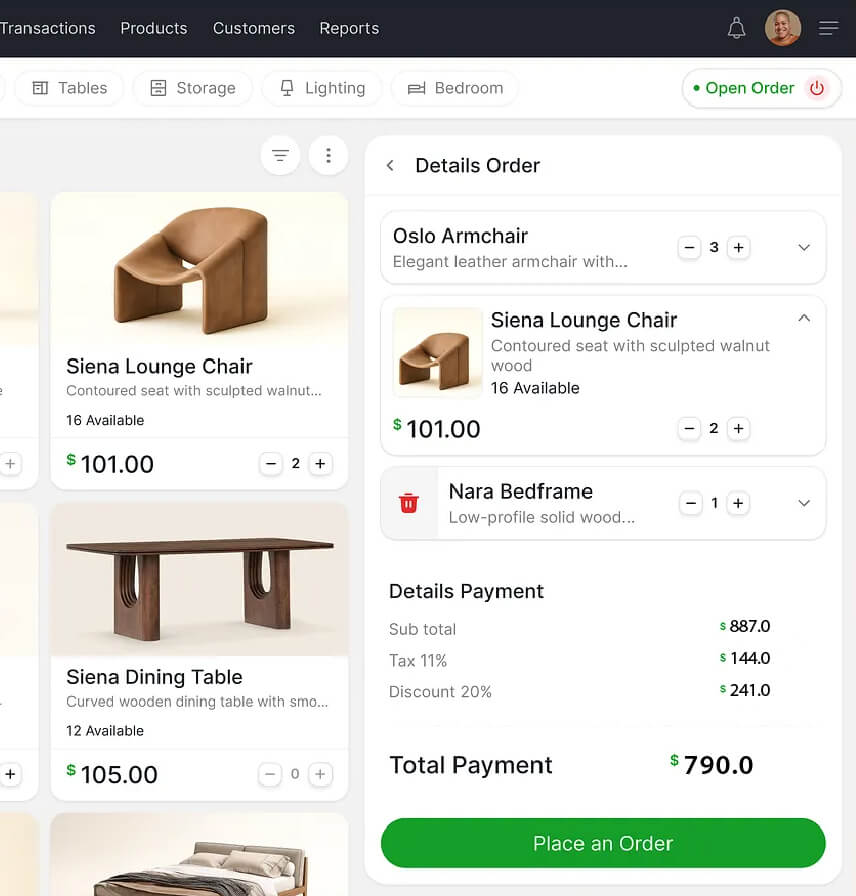Collapse the Siena Lounge Chair details
Image resolution: width=856 pixels, height=896 pixels.
[x=804, y=317]
